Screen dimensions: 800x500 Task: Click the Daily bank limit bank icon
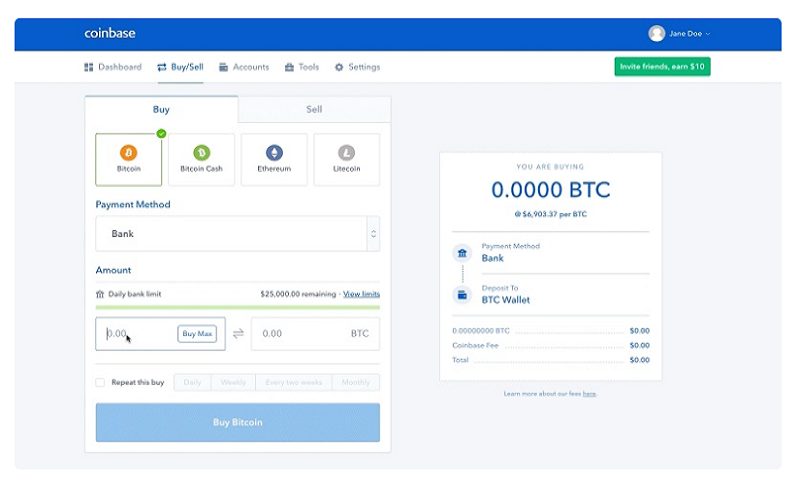[x=100, y=294]
